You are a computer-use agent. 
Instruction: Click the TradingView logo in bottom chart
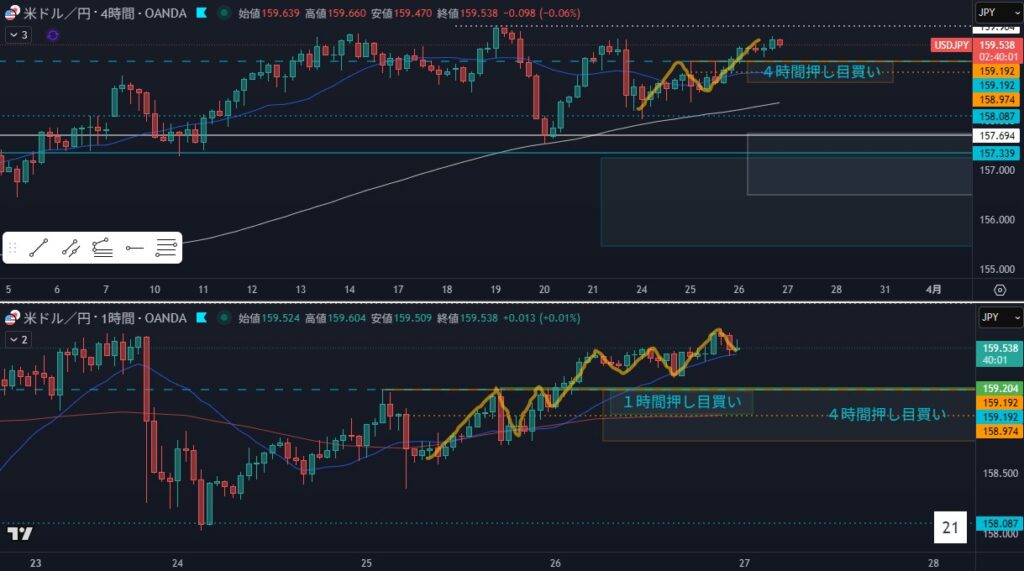pyautogui.click(x=18, y=533)
